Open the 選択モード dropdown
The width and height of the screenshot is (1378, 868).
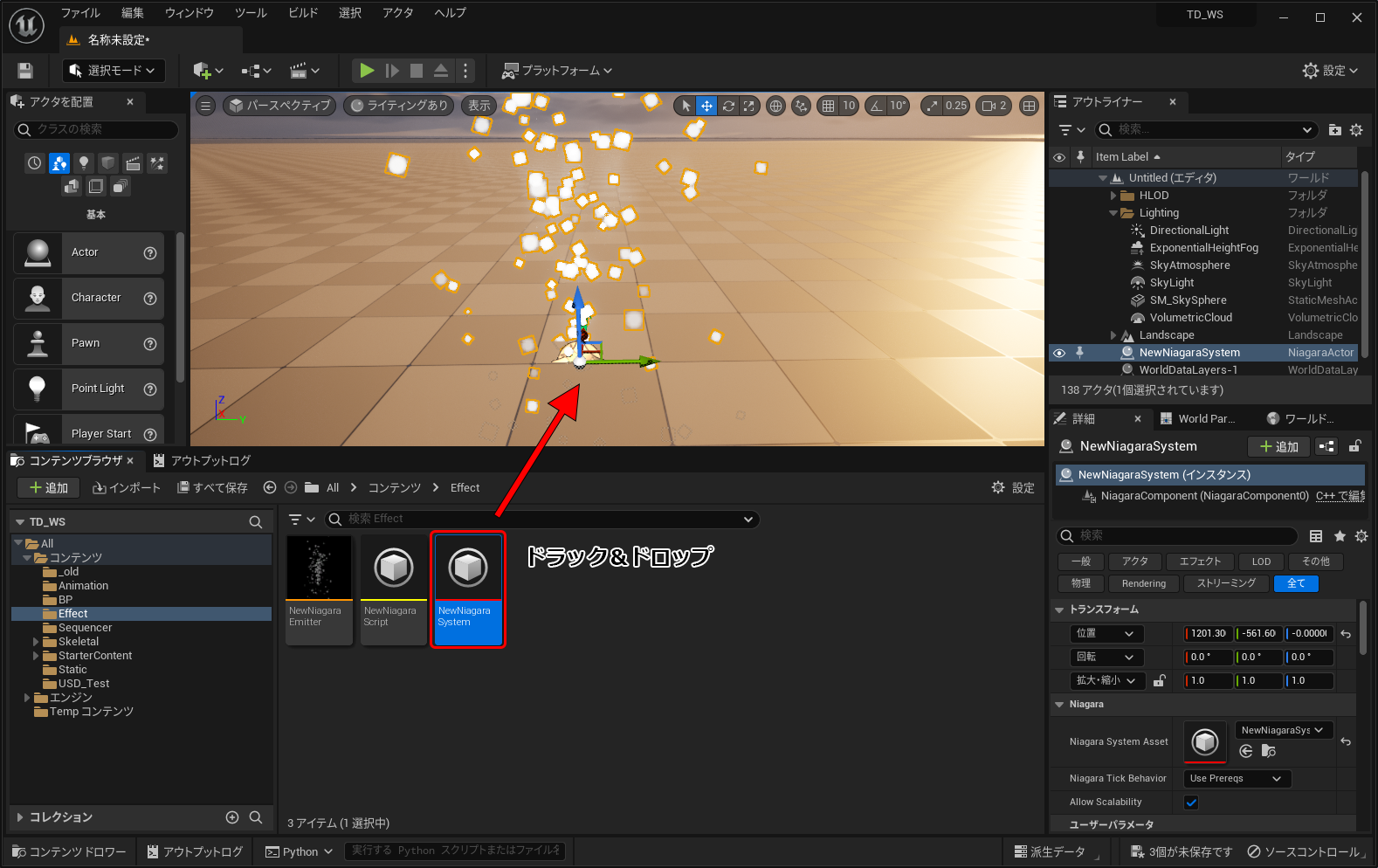(113, 71)
